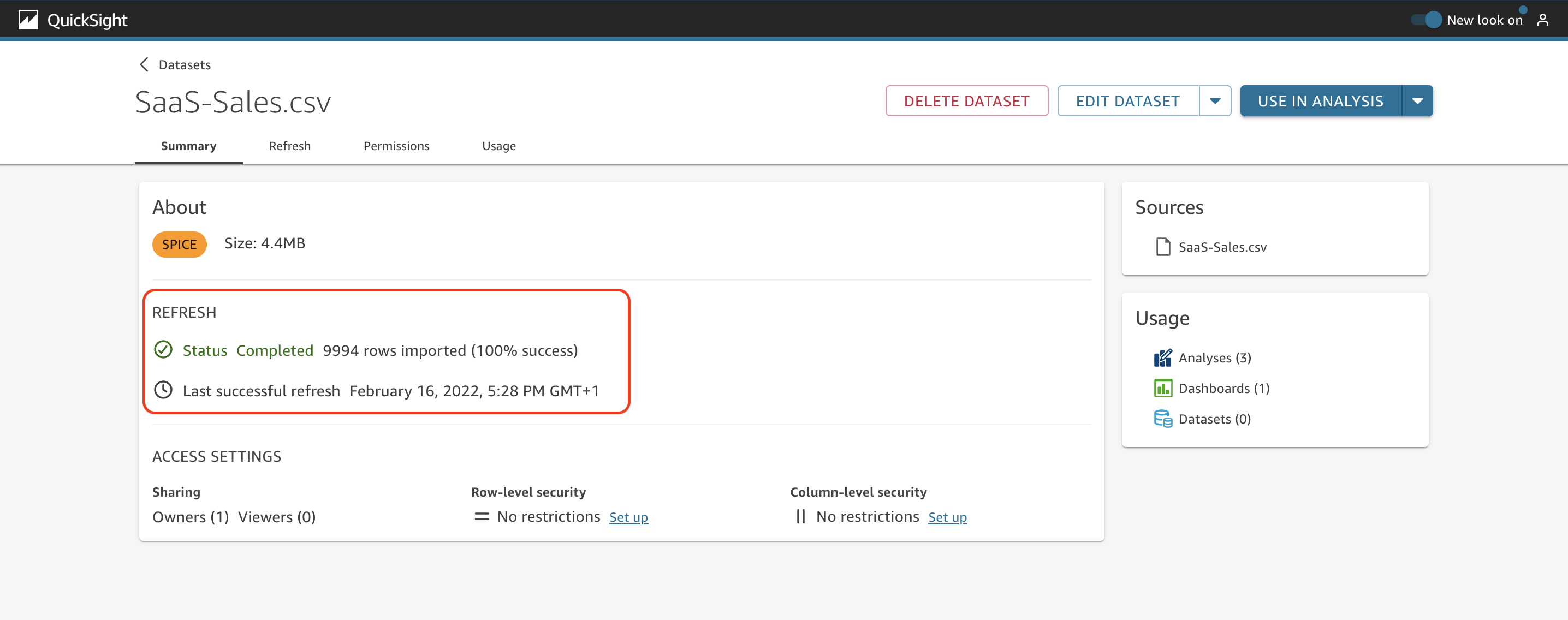Click the SaaS-Sales.csv file icon in Sources
1568x620 pixels.
point(1162,247)
